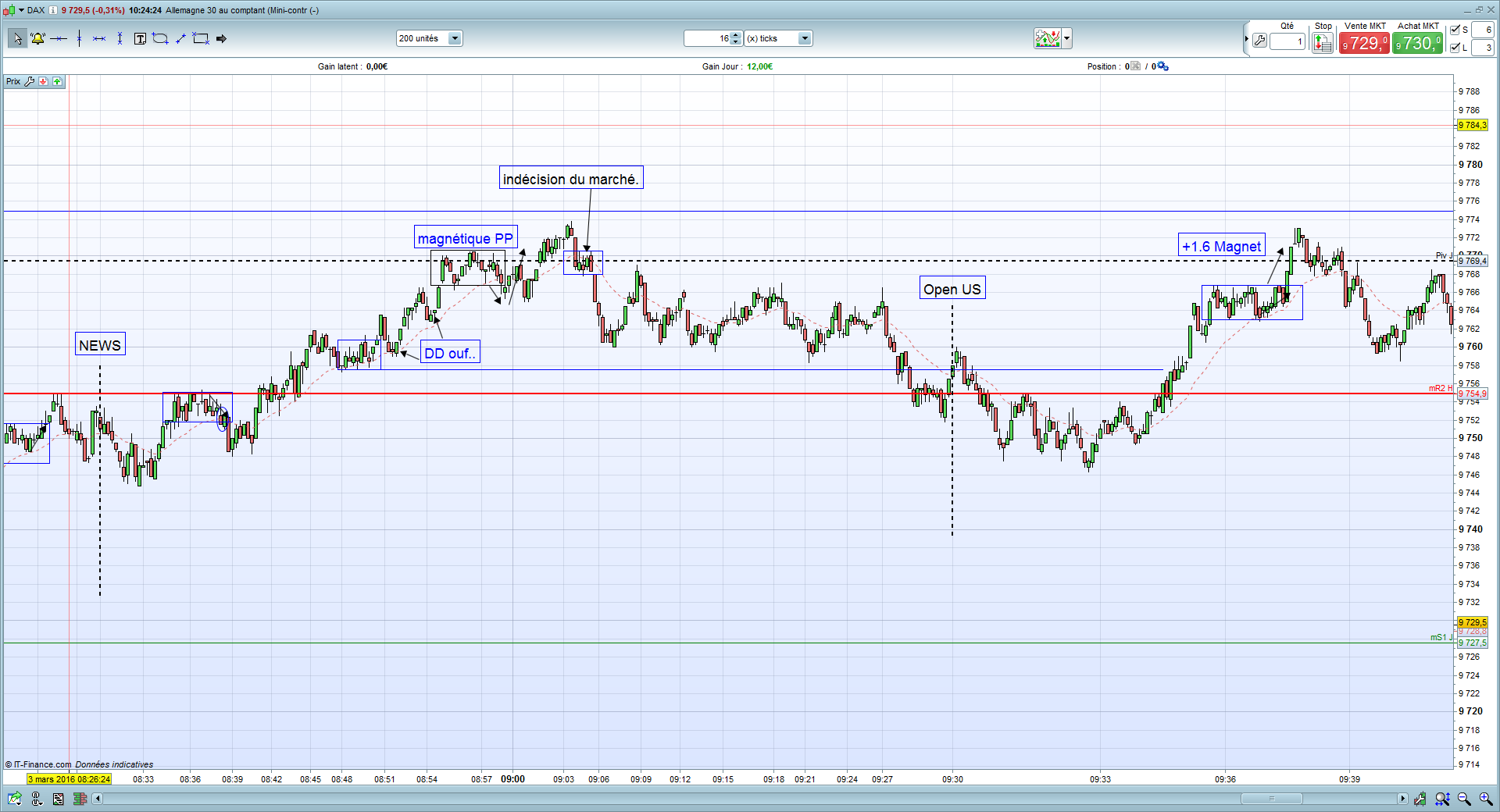Screen dimensions: 1500x812
Task: Click the tick count input field
Action: 707,38
